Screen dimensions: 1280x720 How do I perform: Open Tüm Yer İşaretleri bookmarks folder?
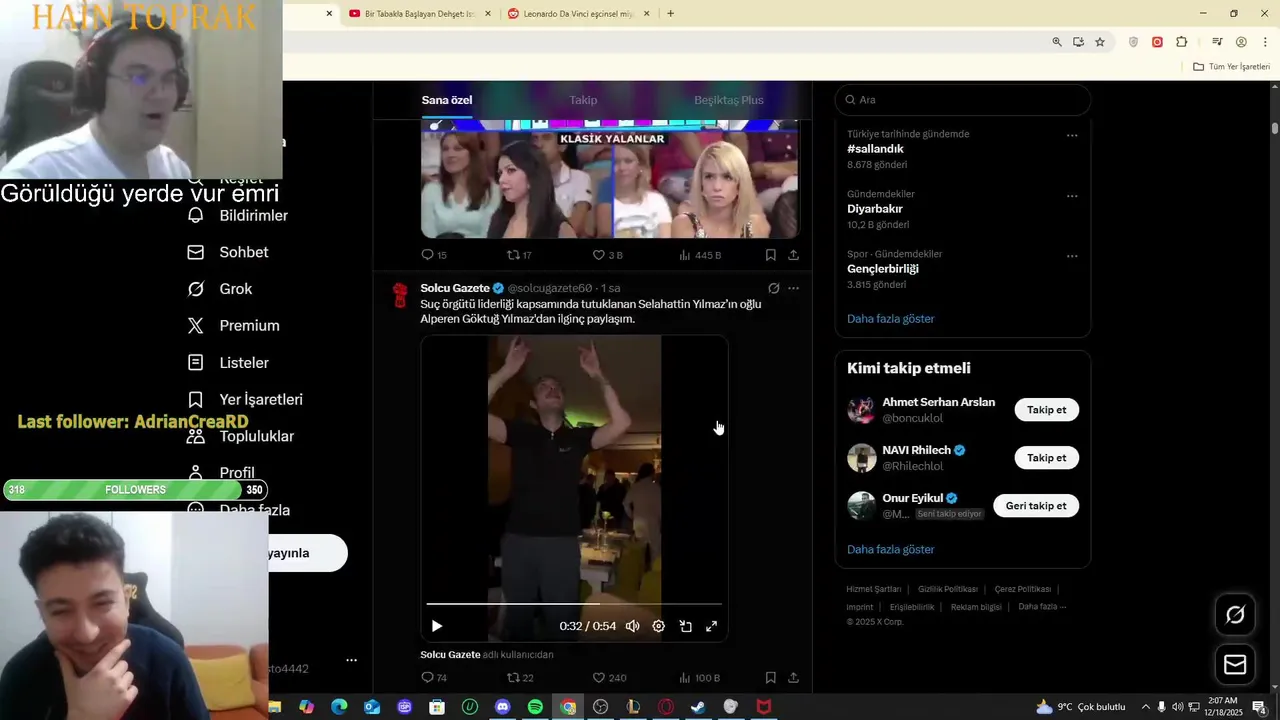[1231, 67]
